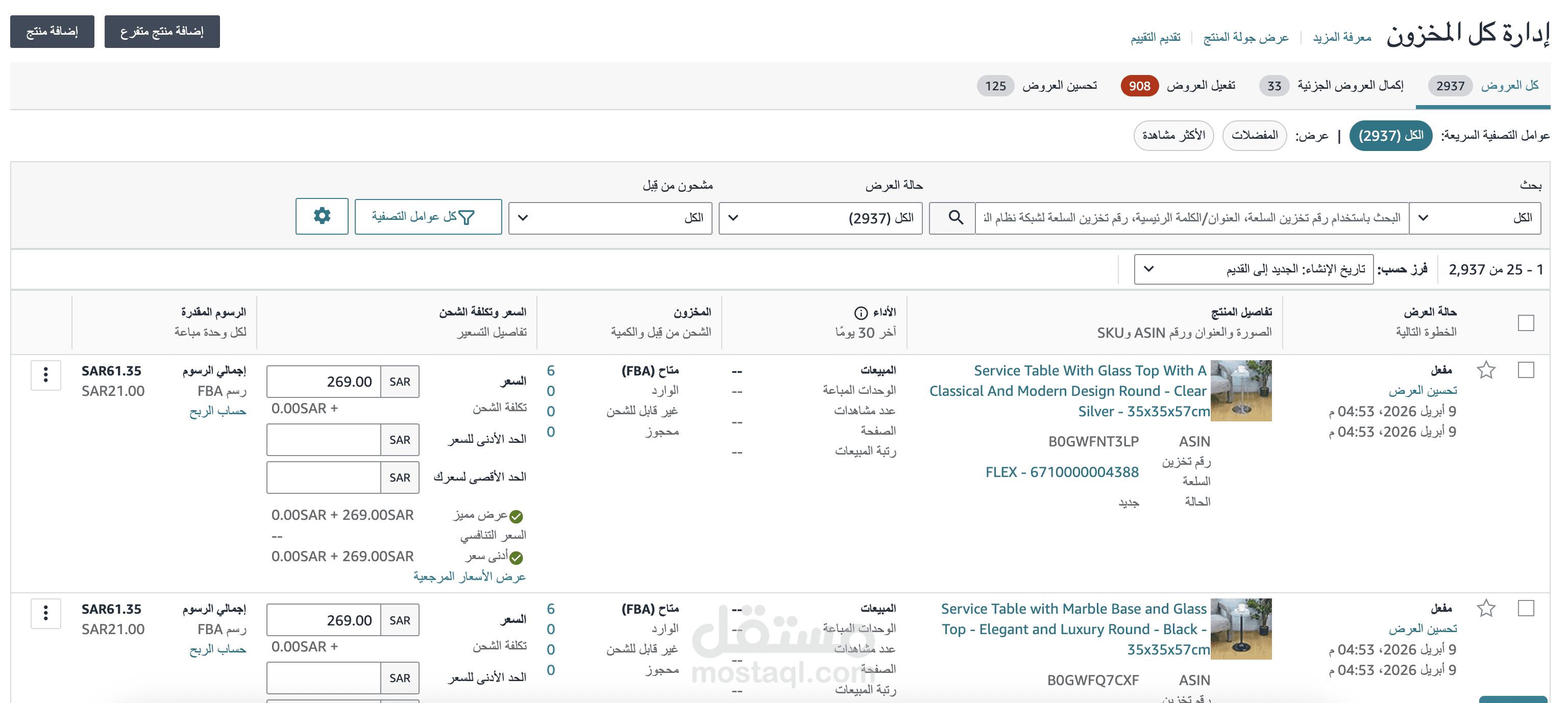Open three-dot menu for second product
The height and width of the screenshot is (703, 1568).
tap(45, 613)
